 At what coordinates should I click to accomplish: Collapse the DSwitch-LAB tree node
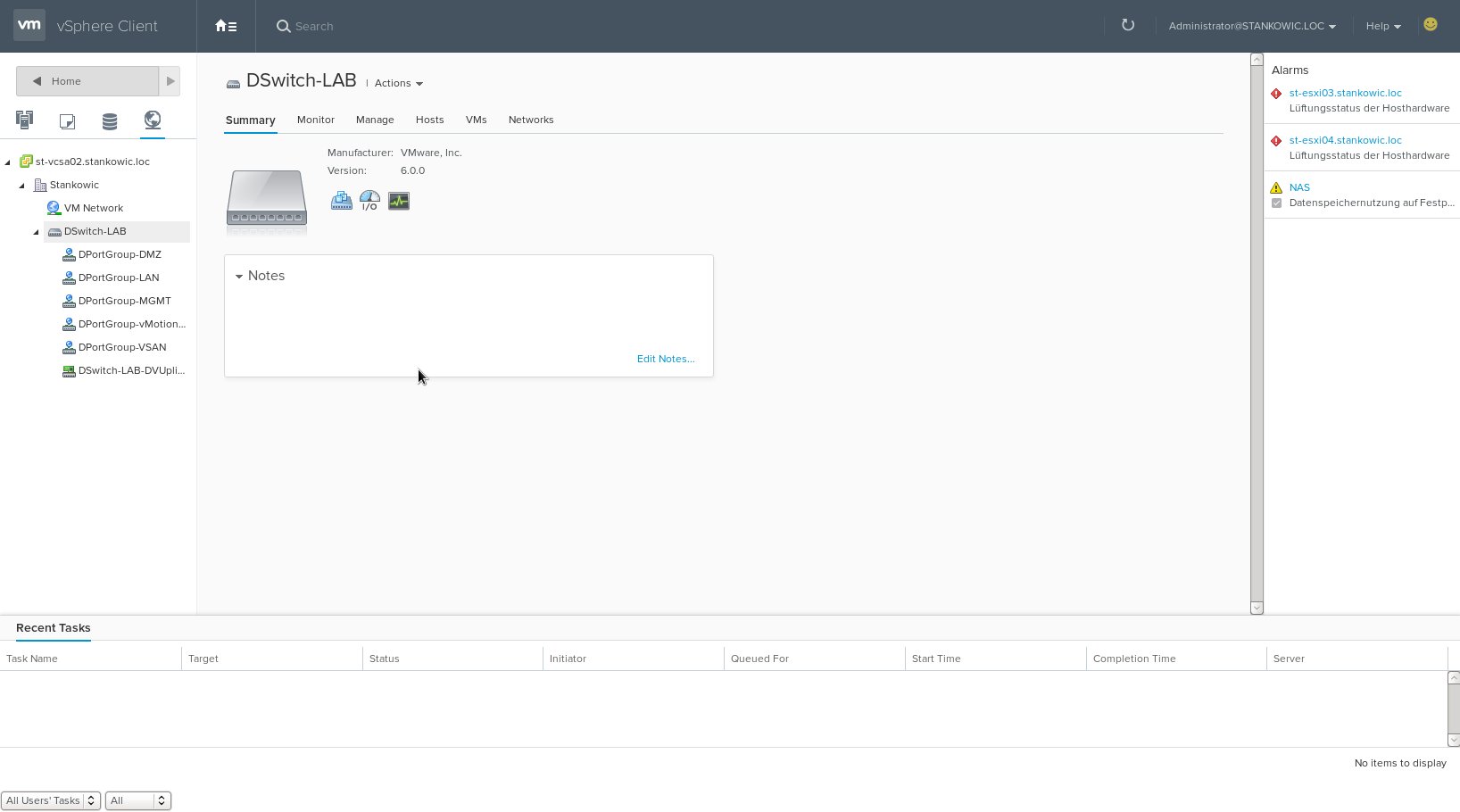(37, 232)
